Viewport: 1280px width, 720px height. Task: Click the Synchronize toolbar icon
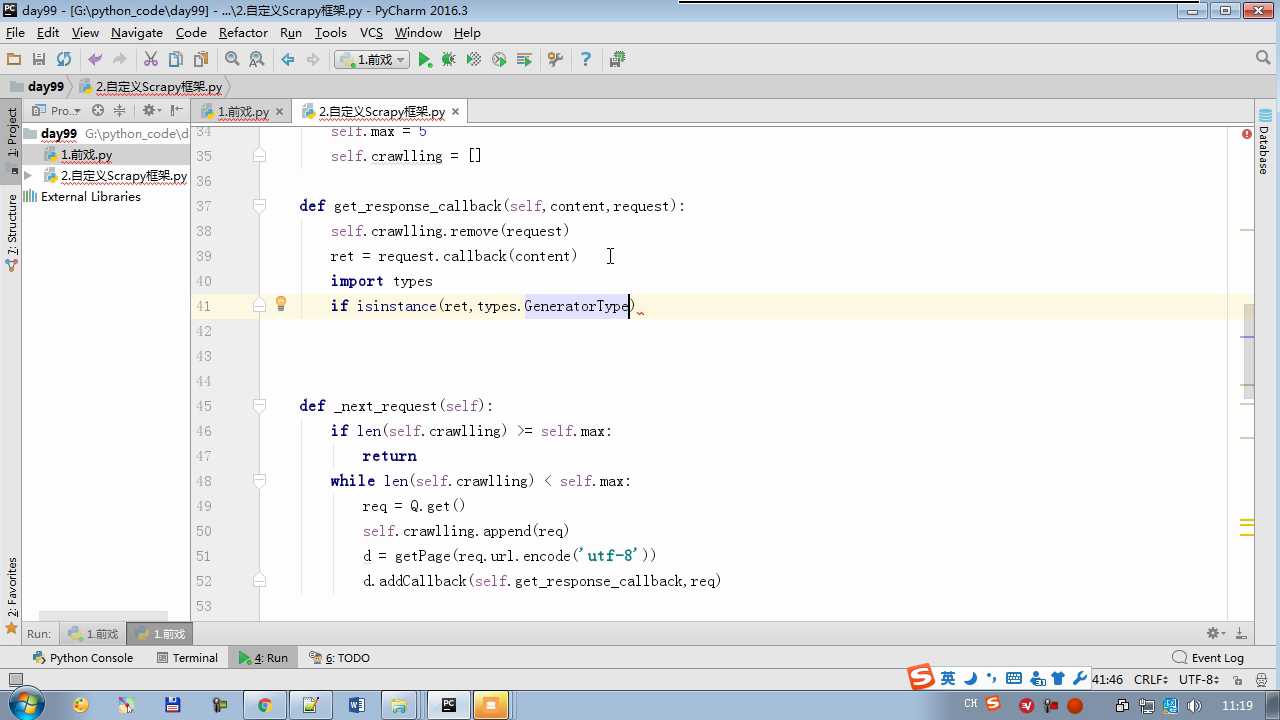64,60
